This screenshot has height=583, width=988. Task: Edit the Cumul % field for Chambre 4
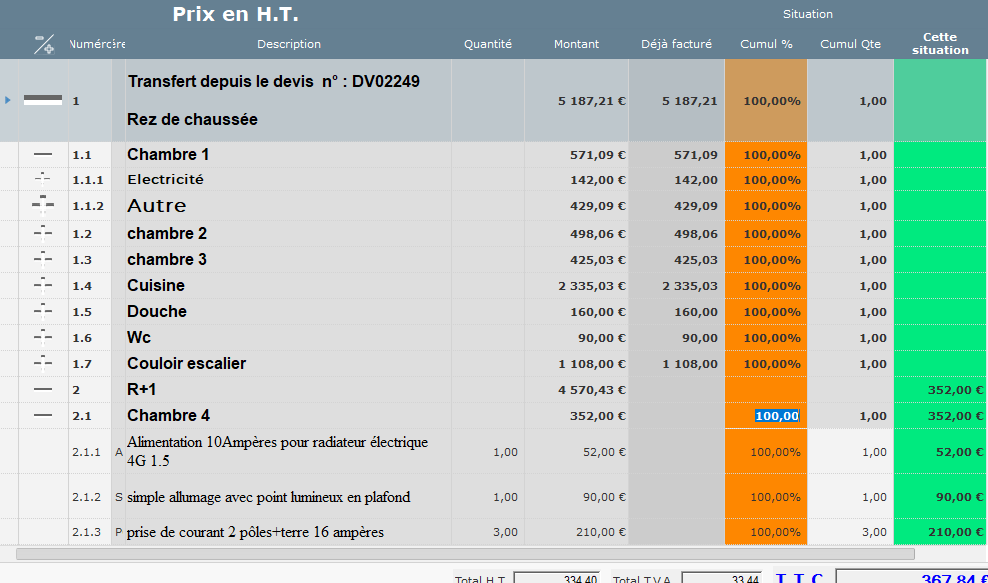(776, 416)
